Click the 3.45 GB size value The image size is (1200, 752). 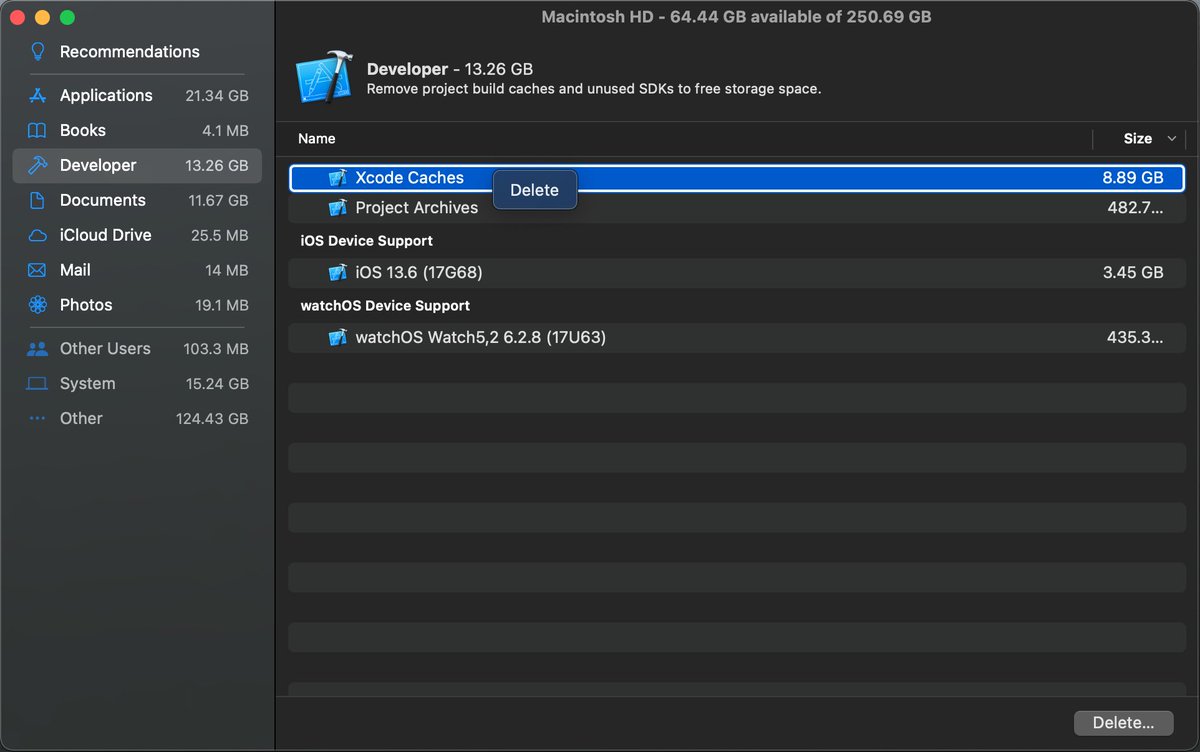coord(1133,273)
